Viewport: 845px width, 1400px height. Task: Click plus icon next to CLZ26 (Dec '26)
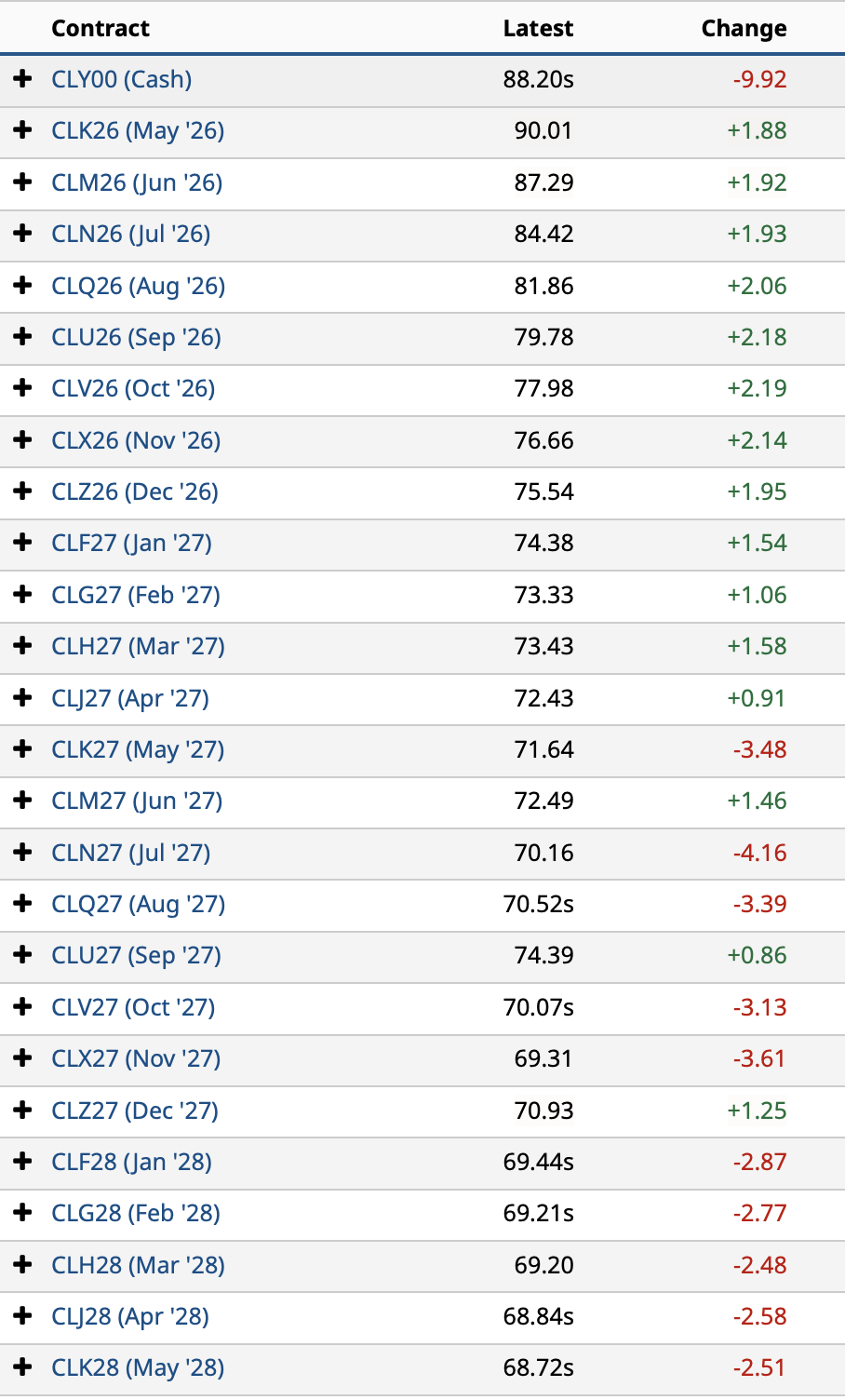[23, 491]
